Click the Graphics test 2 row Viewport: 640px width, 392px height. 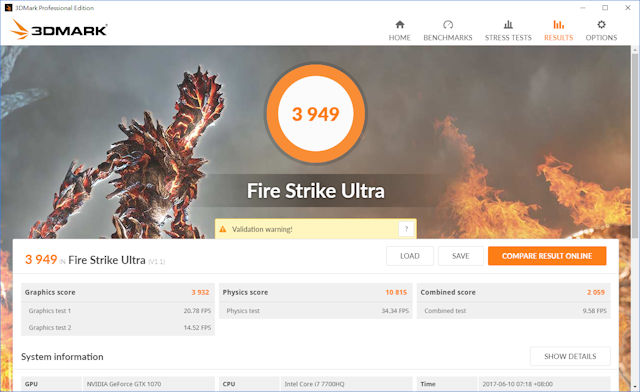[118, 327]
